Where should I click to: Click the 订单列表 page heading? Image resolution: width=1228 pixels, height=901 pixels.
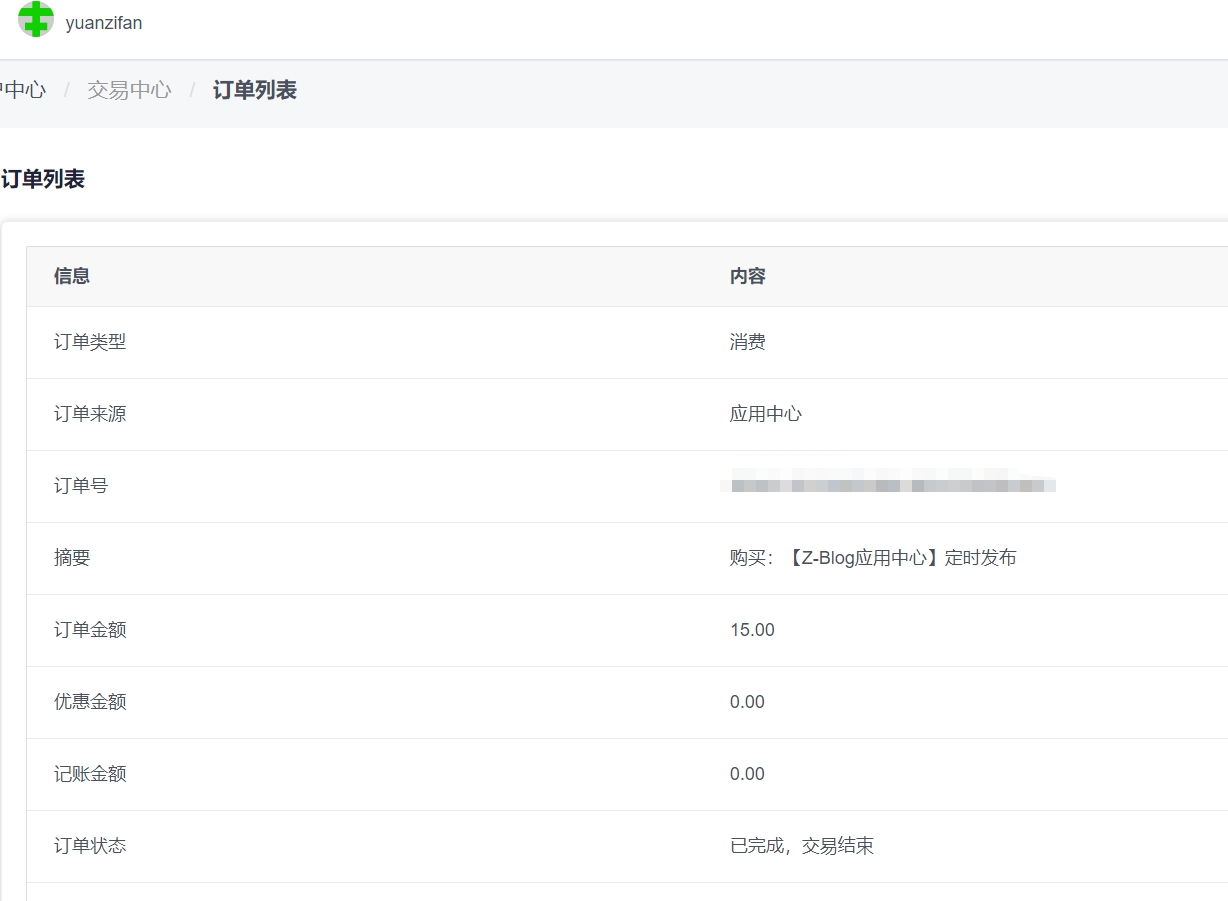[x=43, y=180]
